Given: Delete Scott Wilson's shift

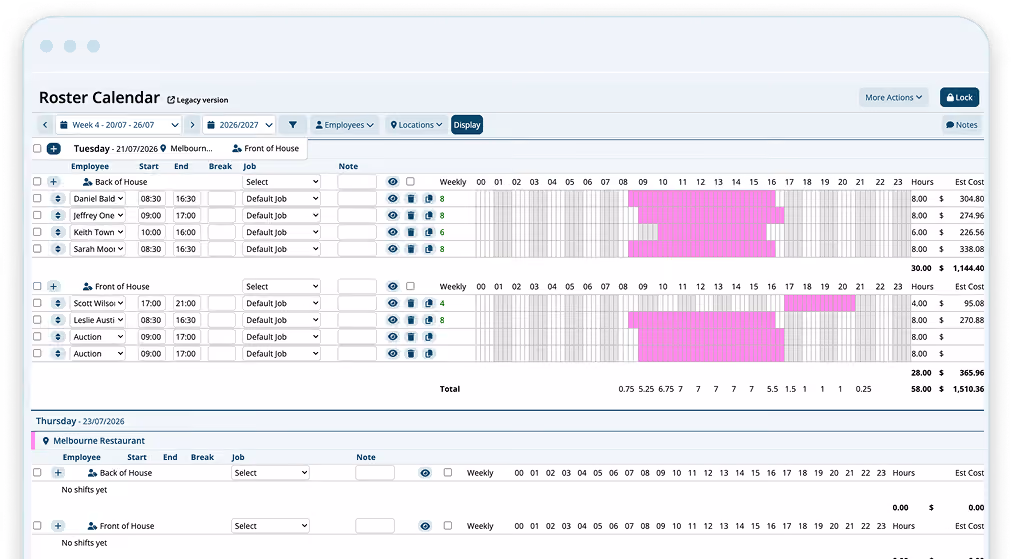Looking at the screenshot, I should pyautogui.click(x=410, y=303).
